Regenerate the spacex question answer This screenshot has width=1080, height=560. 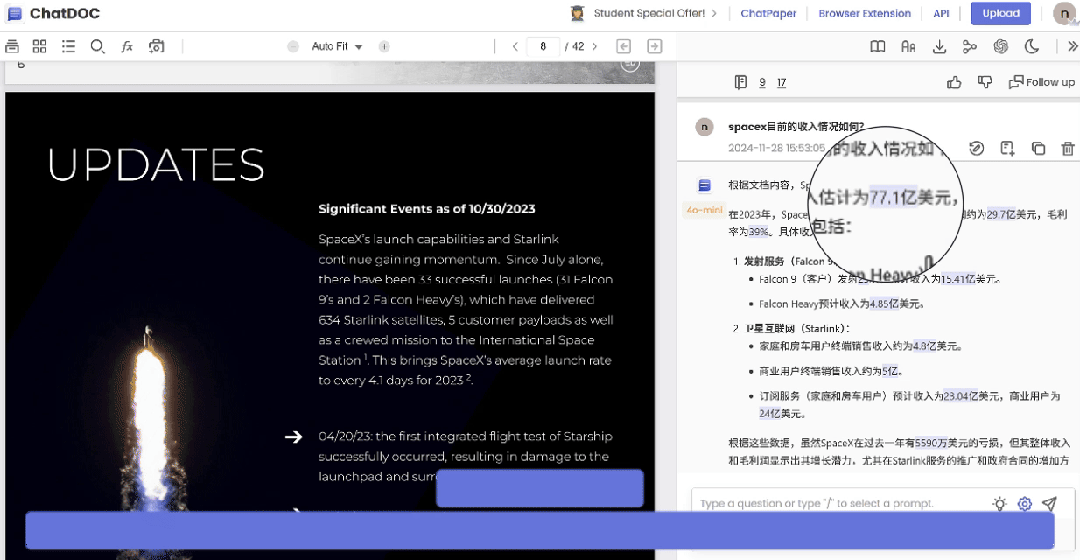[x=976, y=148]
